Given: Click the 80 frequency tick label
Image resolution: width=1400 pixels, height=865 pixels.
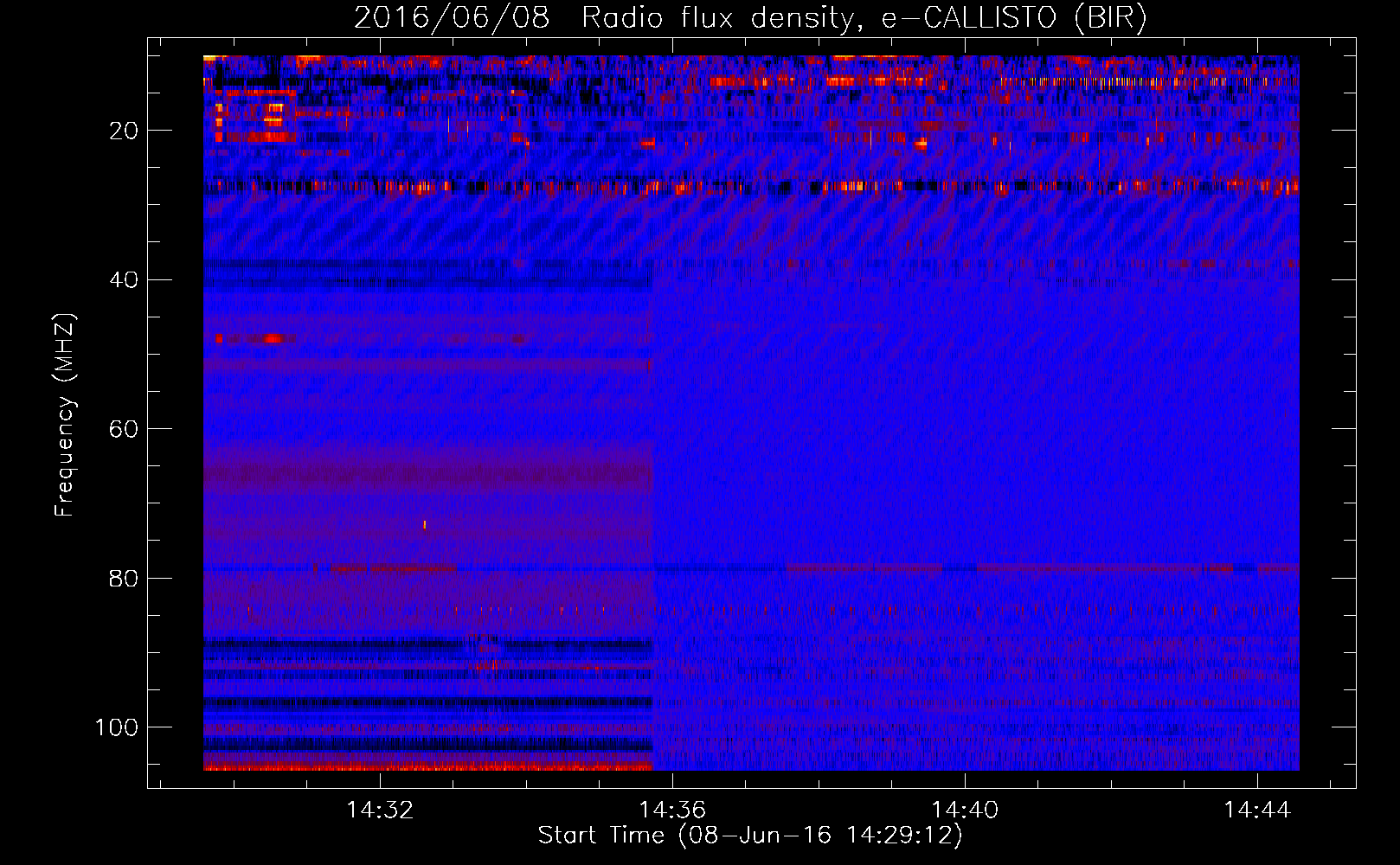Looking at the screenshot, I should click(125, 579).
